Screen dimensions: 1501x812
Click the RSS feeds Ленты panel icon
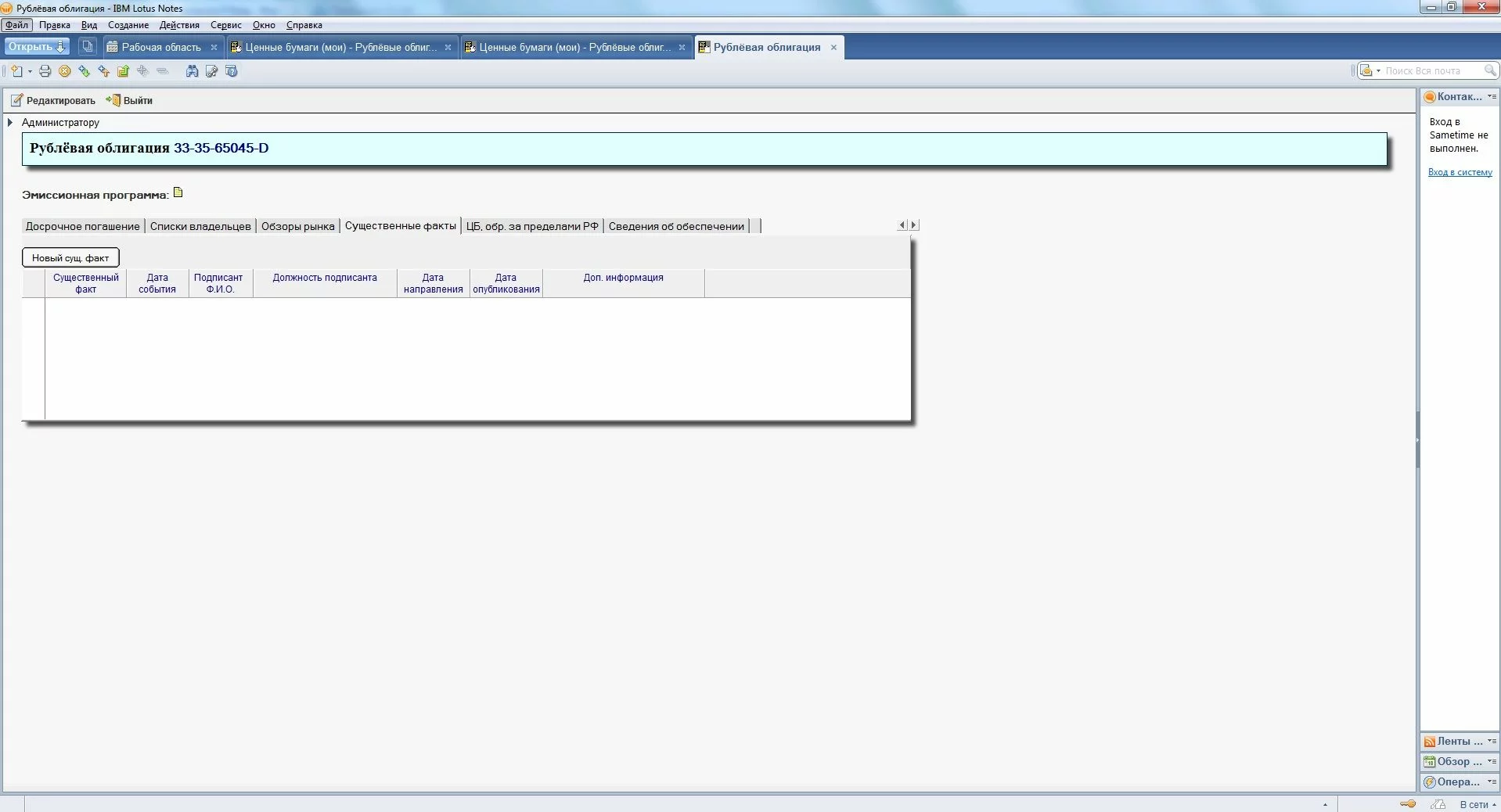point(1429,742)
